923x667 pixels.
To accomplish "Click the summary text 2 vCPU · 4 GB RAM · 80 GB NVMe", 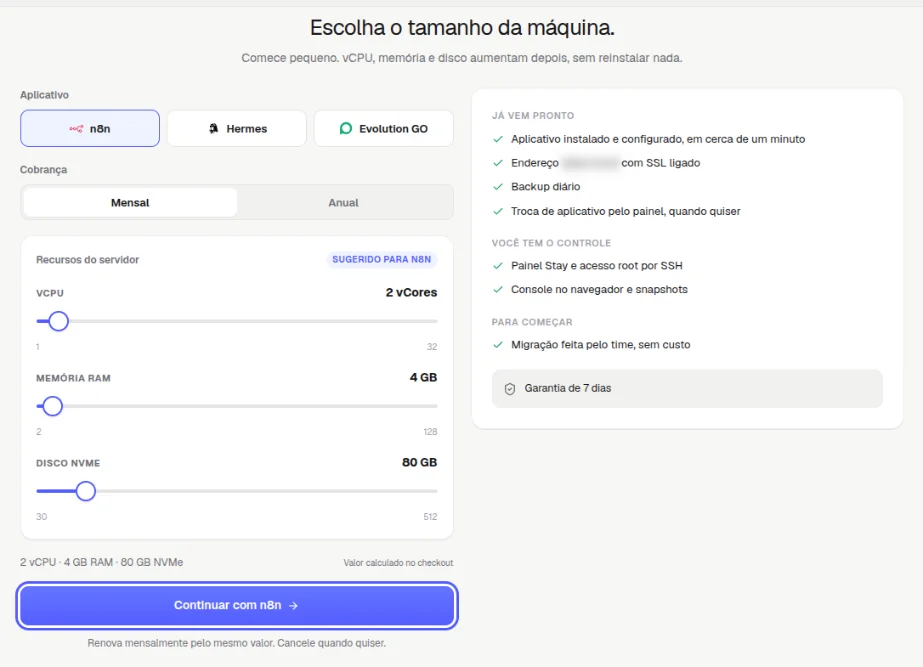I will (101, 562).
